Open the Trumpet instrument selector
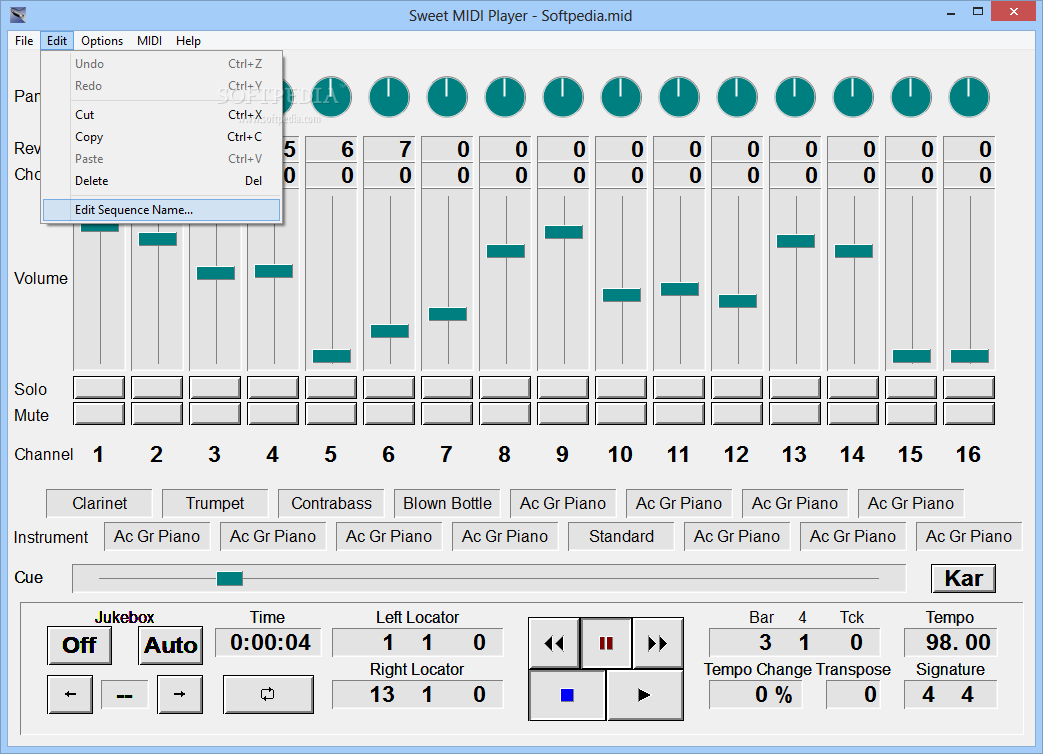Viewport: 1043px width, 754px height. point(215,503)
